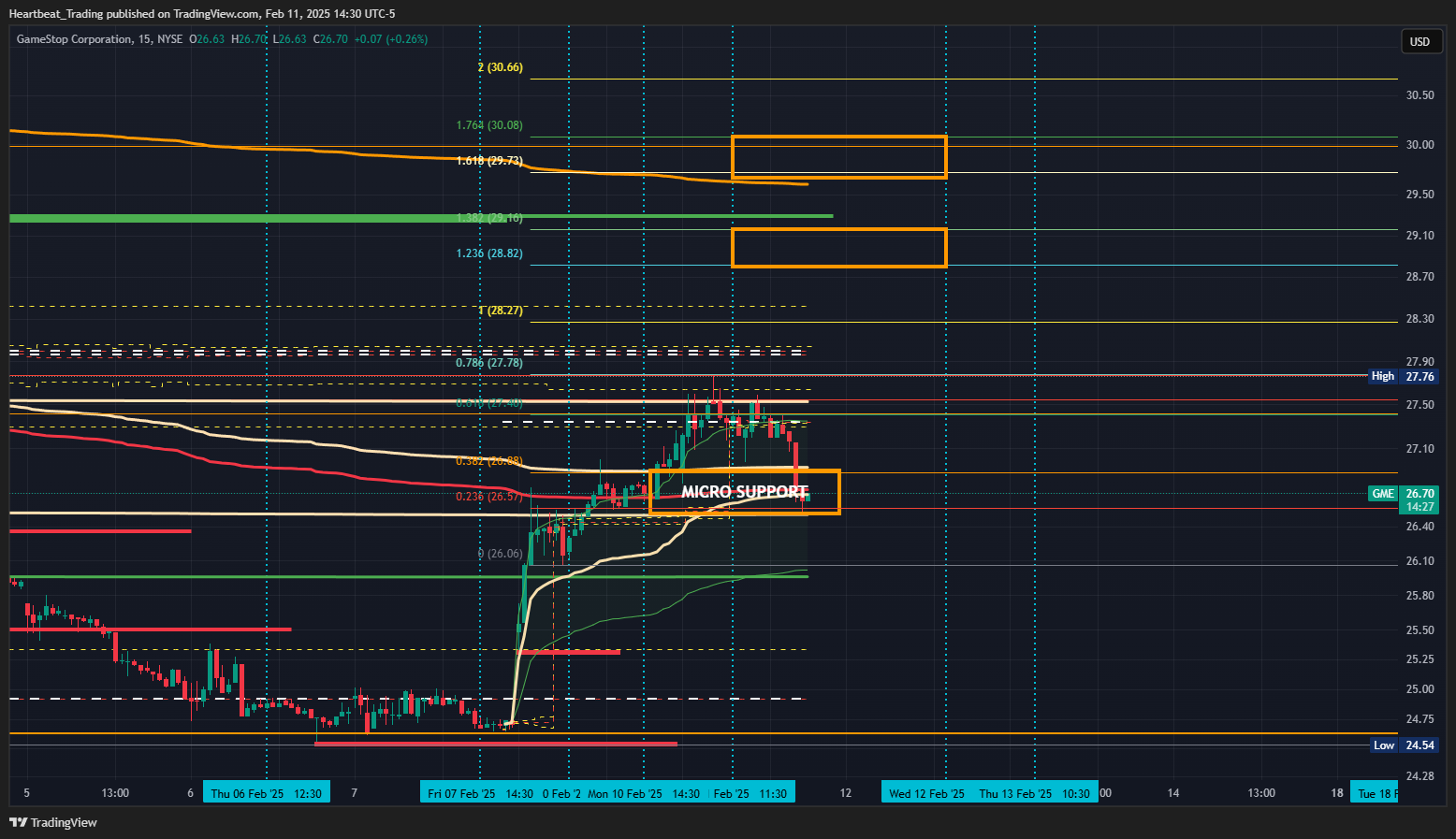
Task: Click the first 13:00 on the time axis
Action: coord(115,793)
